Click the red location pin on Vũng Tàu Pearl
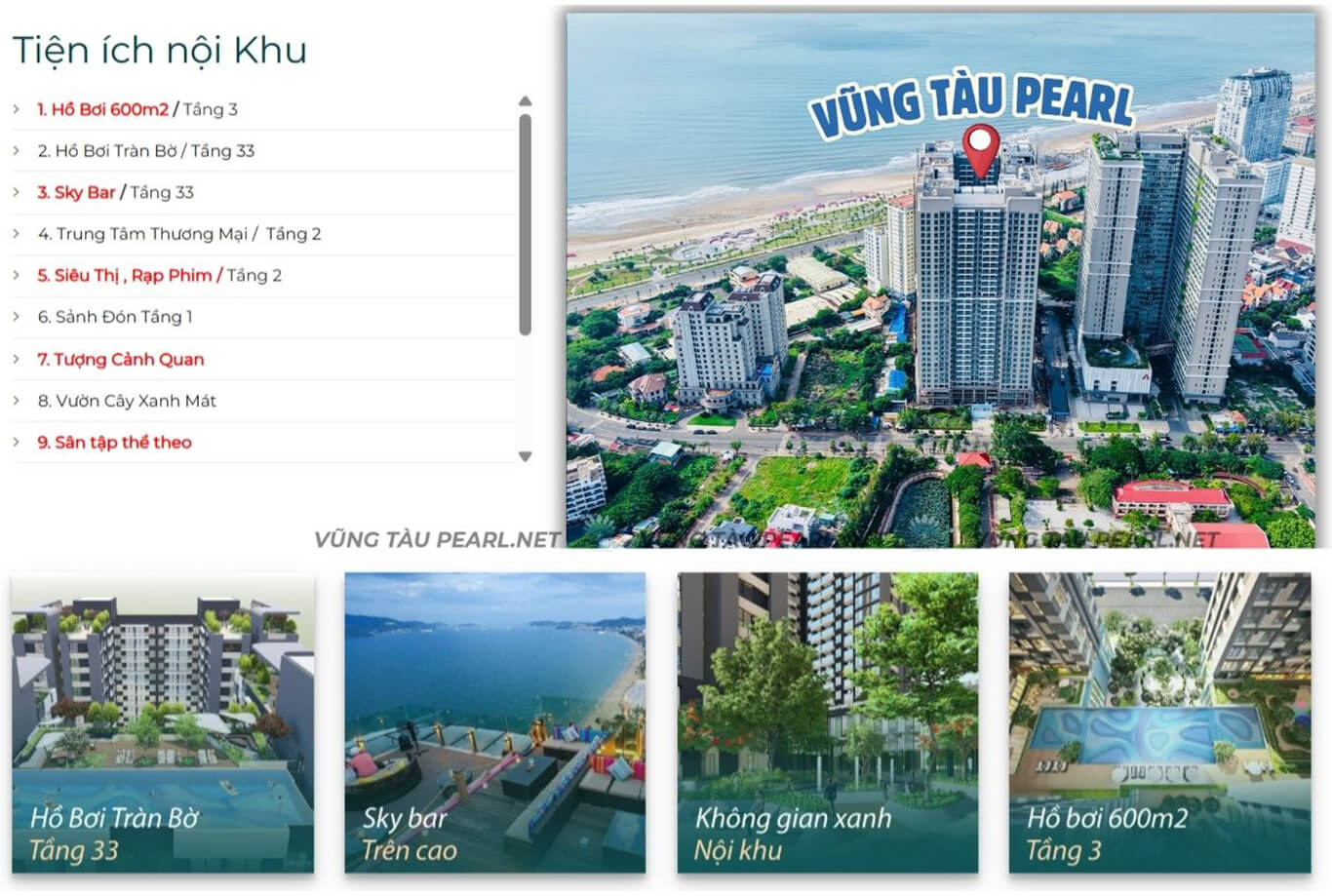 pos(981,151)
